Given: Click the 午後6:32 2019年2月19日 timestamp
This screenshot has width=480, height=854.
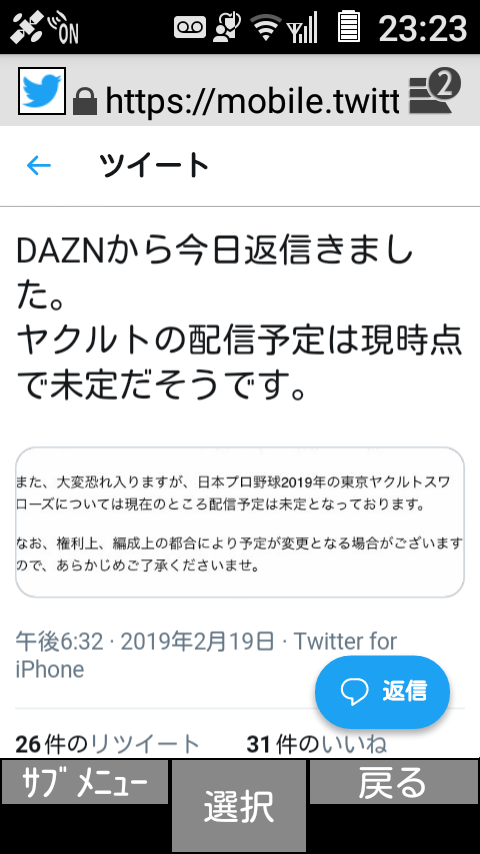Looking at the screenshot, I should click(x=145, y=642).
